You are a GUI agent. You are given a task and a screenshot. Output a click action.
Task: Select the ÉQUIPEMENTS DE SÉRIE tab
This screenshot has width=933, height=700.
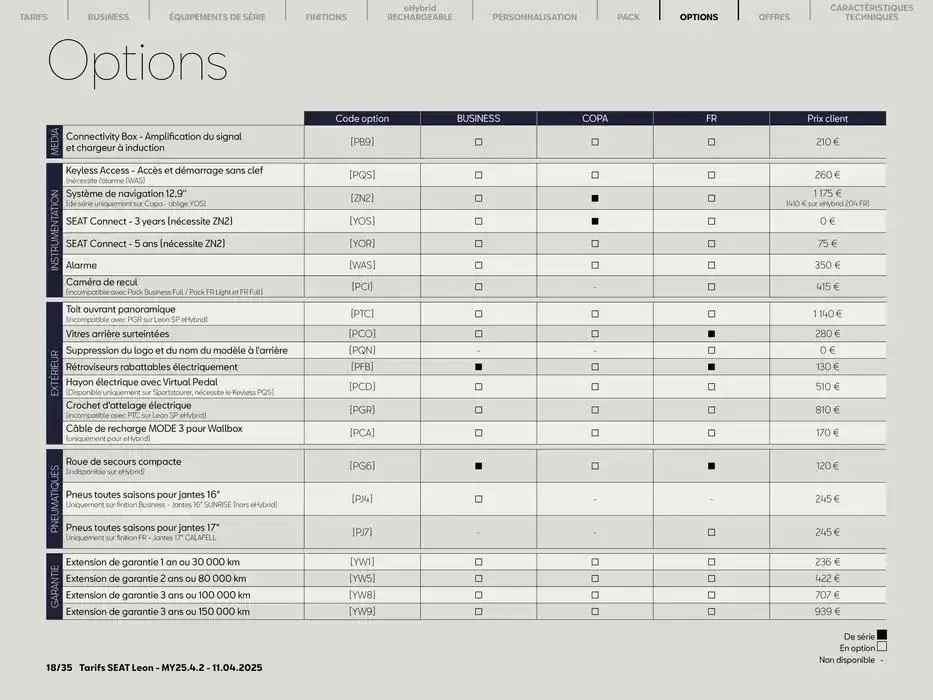click(x=216, y=16)
